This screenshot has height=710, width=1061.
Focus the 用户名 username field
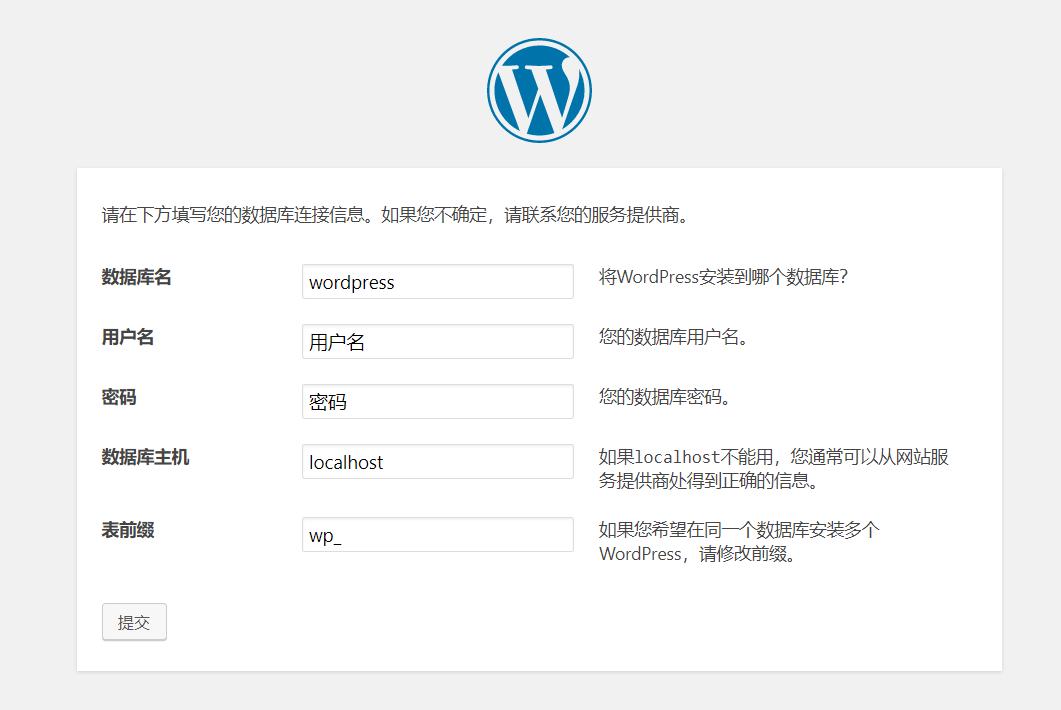[x=437, y=341]
